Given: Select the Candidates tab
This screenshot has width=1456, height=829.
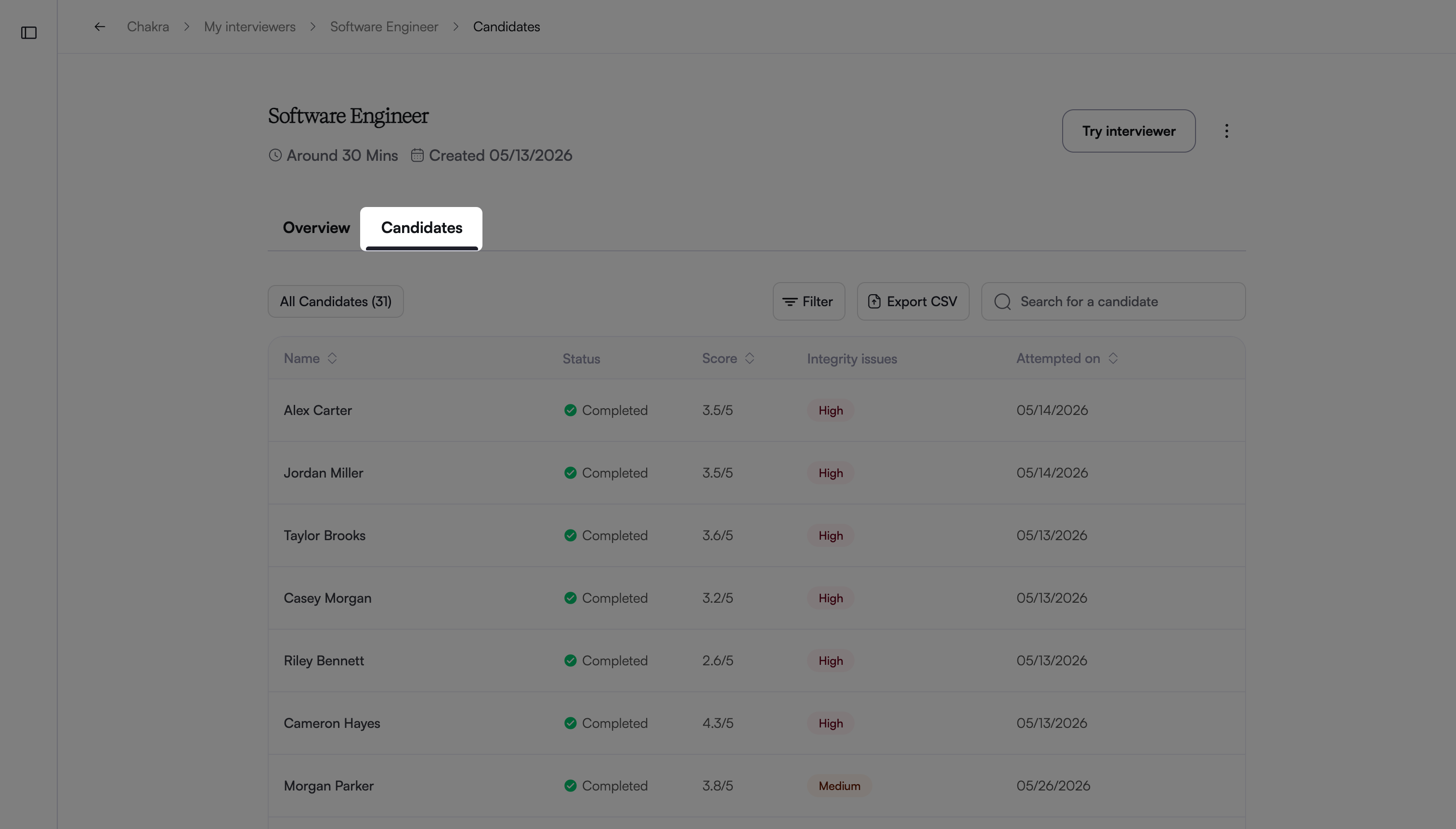Looking at the screenshot, I should pos(421,228).
